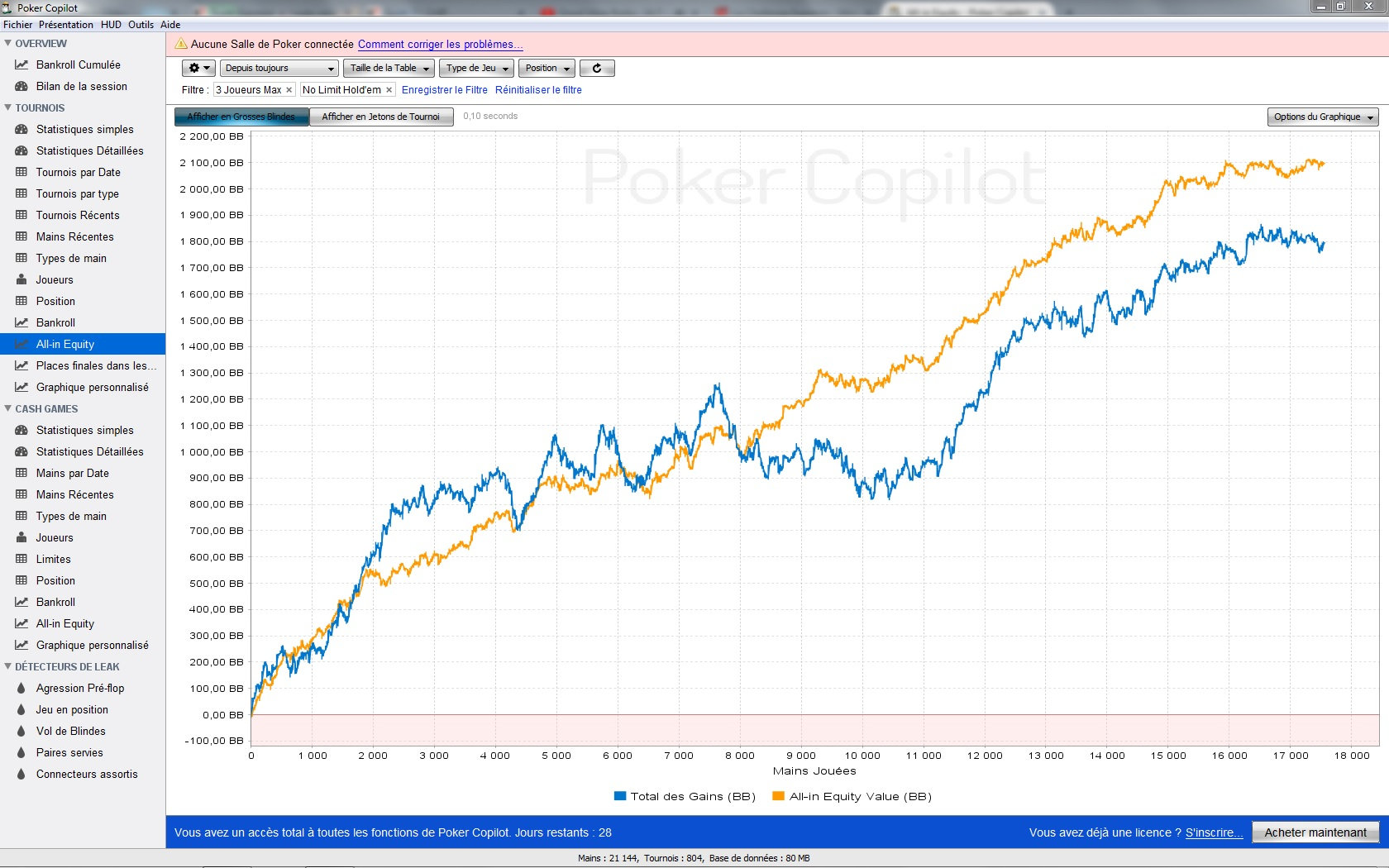Screen dimensions: 1389x868
Task: Open the Type de Jeu dropdown
Action: pyautogui.click(x=476, y=68)
